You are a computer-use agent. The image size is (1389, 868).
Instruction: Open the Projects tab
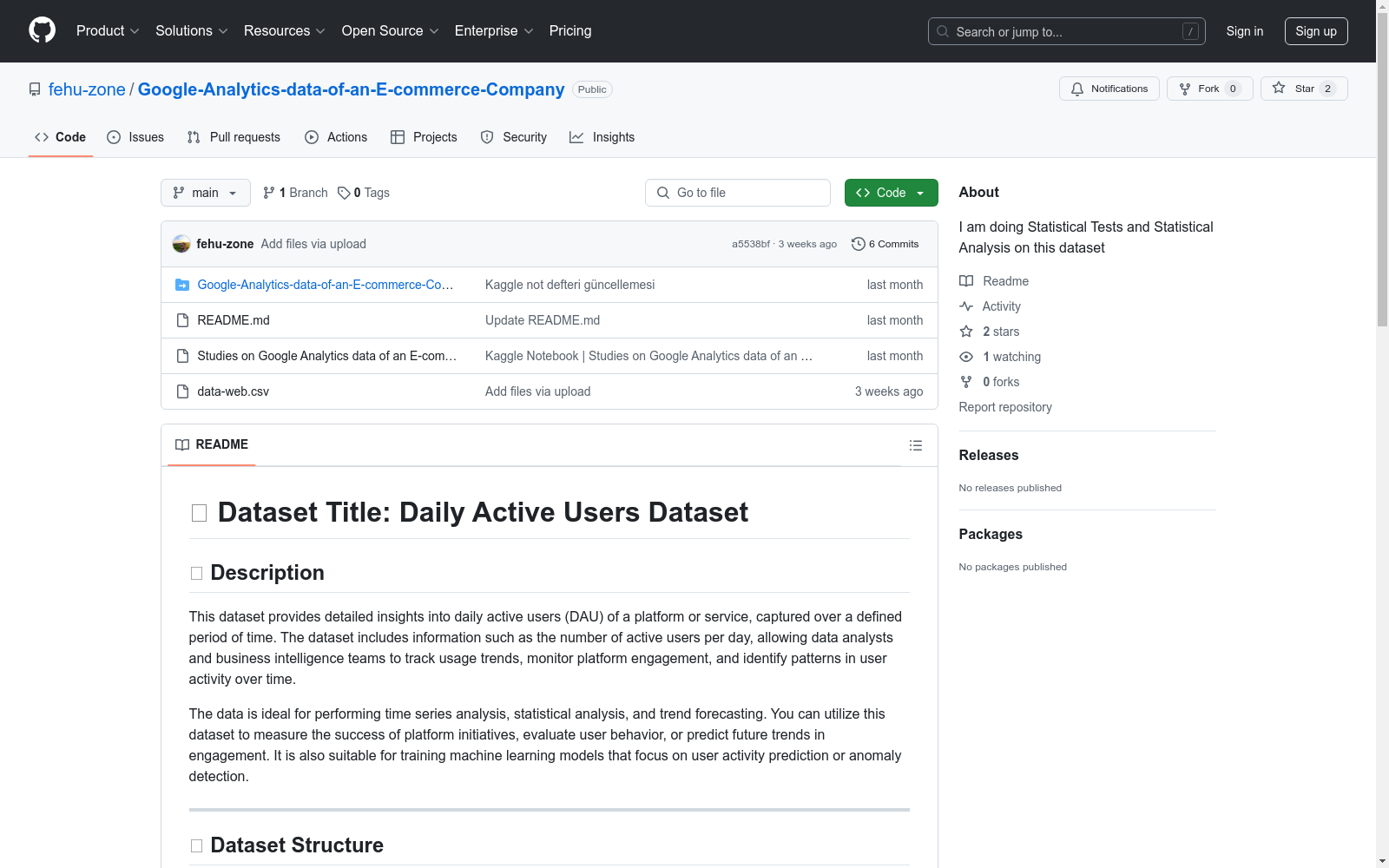(424, 137)
